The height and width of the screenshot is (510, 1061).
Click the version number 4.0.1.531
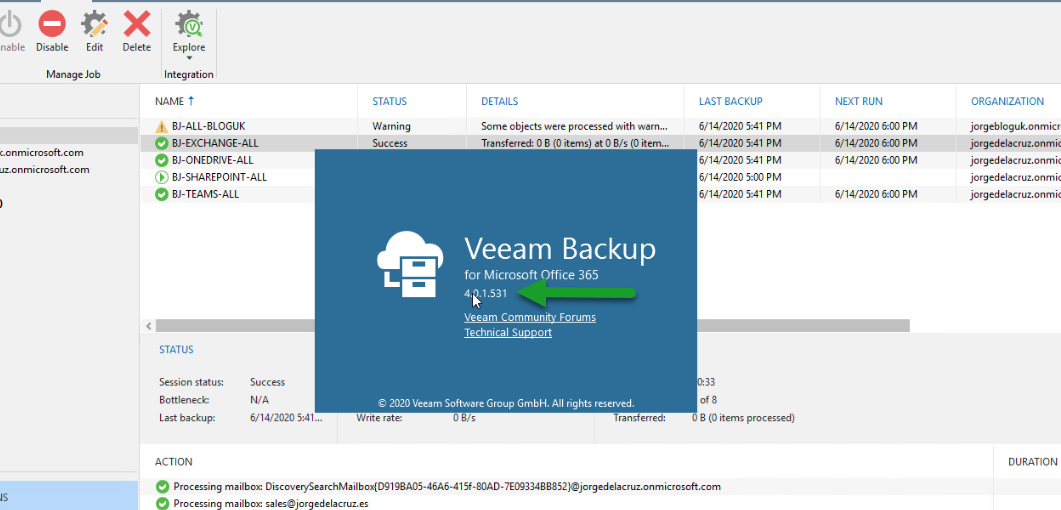click(485, 293)
